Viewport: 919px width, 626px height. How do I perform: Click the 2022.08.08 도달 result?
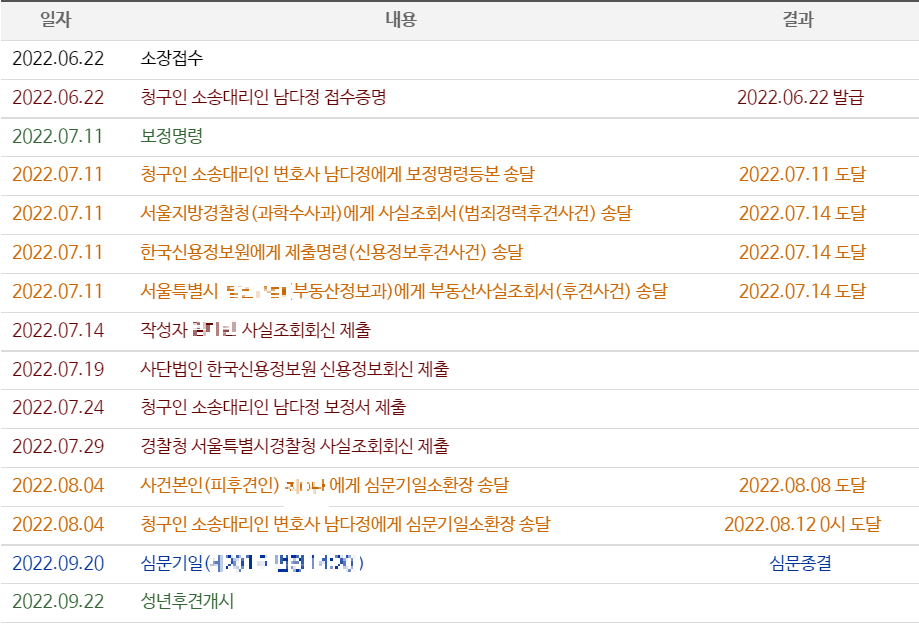tap(802, 486)
